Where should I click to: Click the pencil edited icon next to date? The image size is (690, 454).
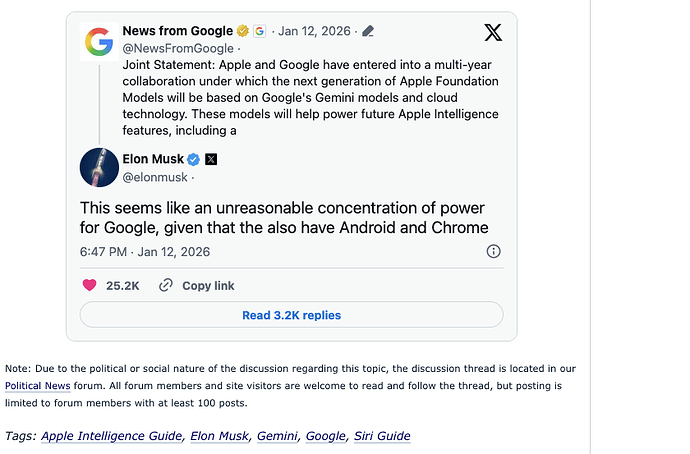367,31
